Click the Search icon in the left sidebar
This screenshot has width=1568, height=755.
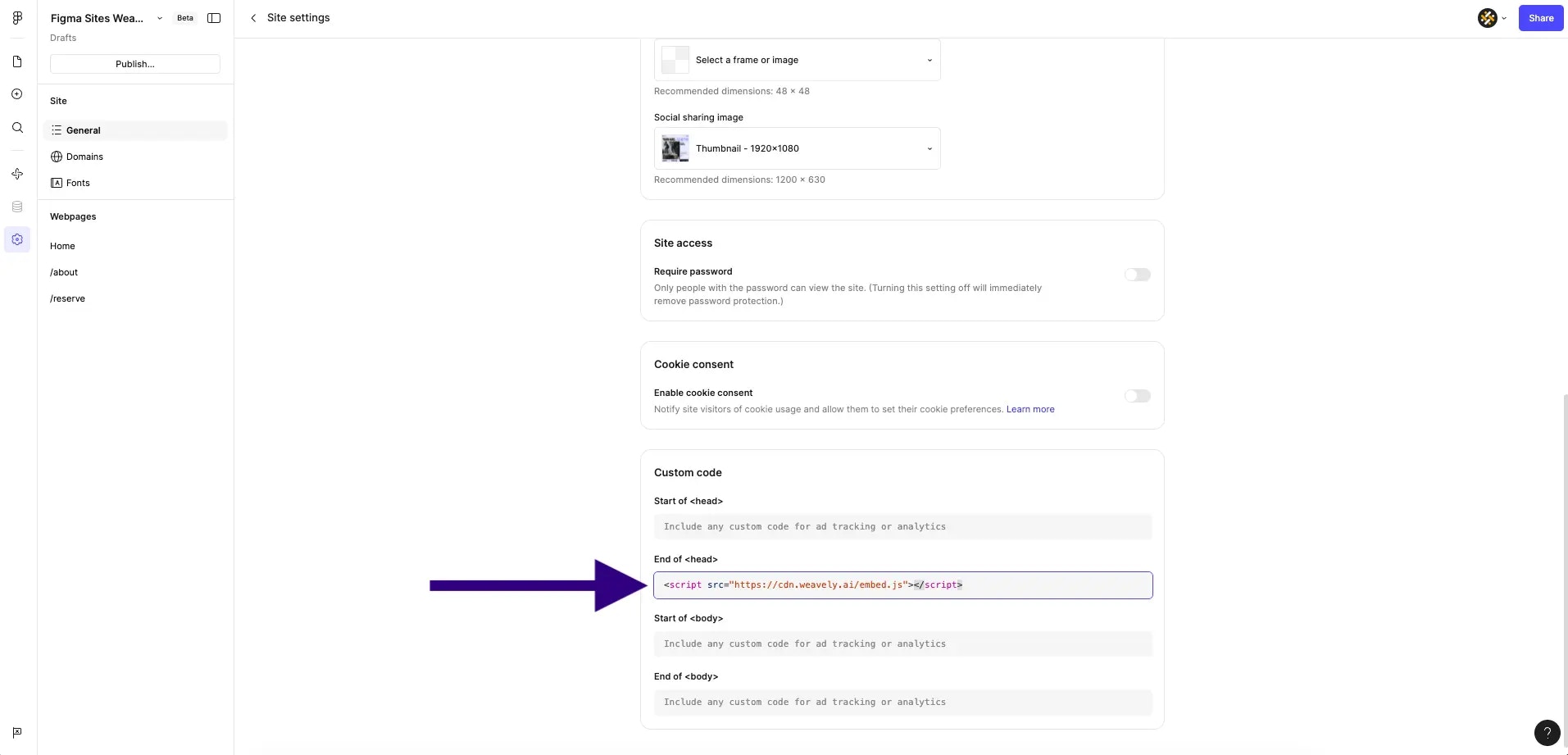[16, 128]
